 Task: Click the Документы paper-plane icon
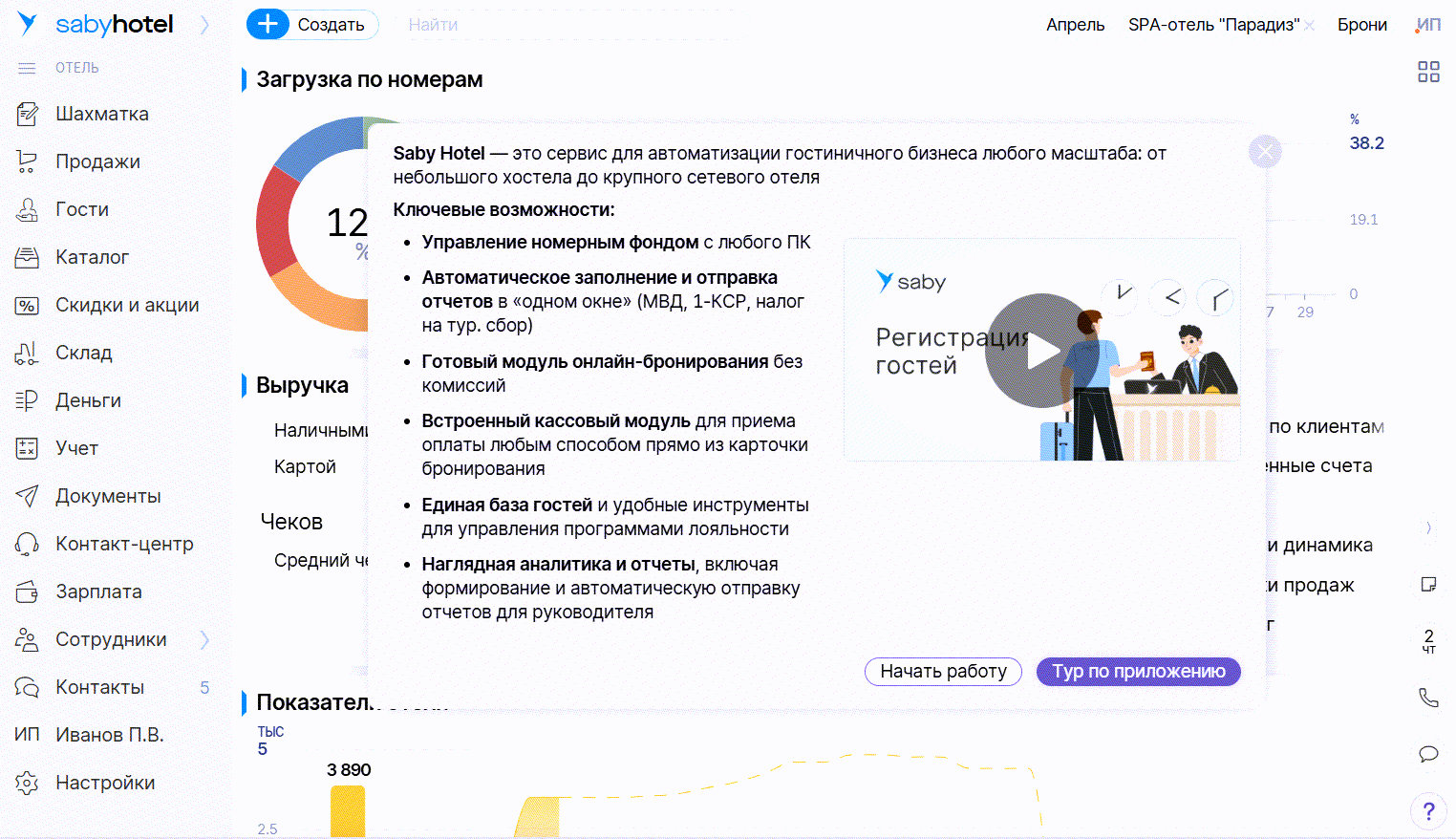[27, 496]
